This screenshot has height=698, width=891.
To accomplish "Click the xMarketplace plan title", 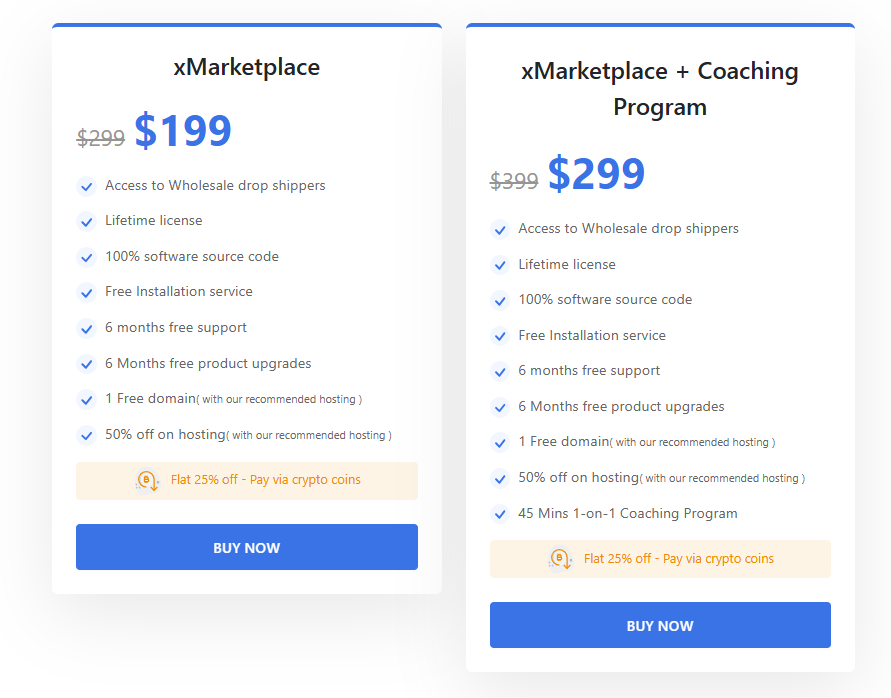I will click(246, 67).
